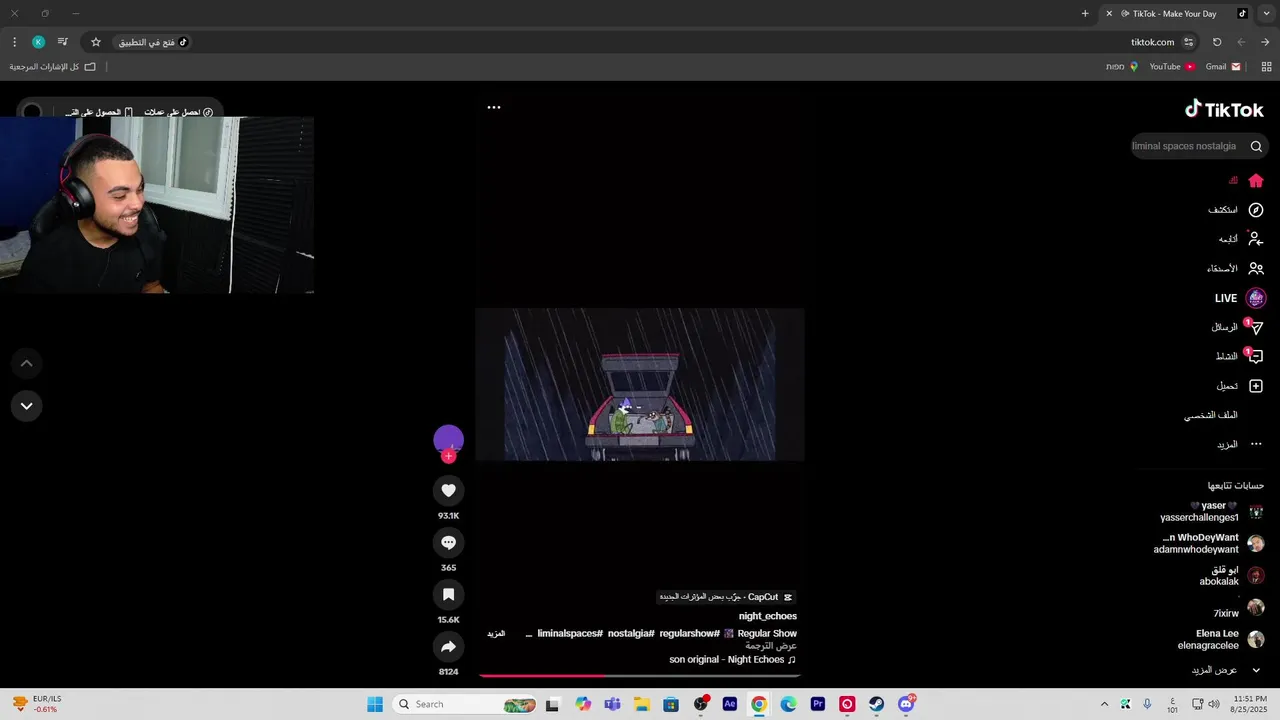Viewport: 1280px width, 720px height.
Task: Open YouTube bookmark
Action: coord(1172,67)
